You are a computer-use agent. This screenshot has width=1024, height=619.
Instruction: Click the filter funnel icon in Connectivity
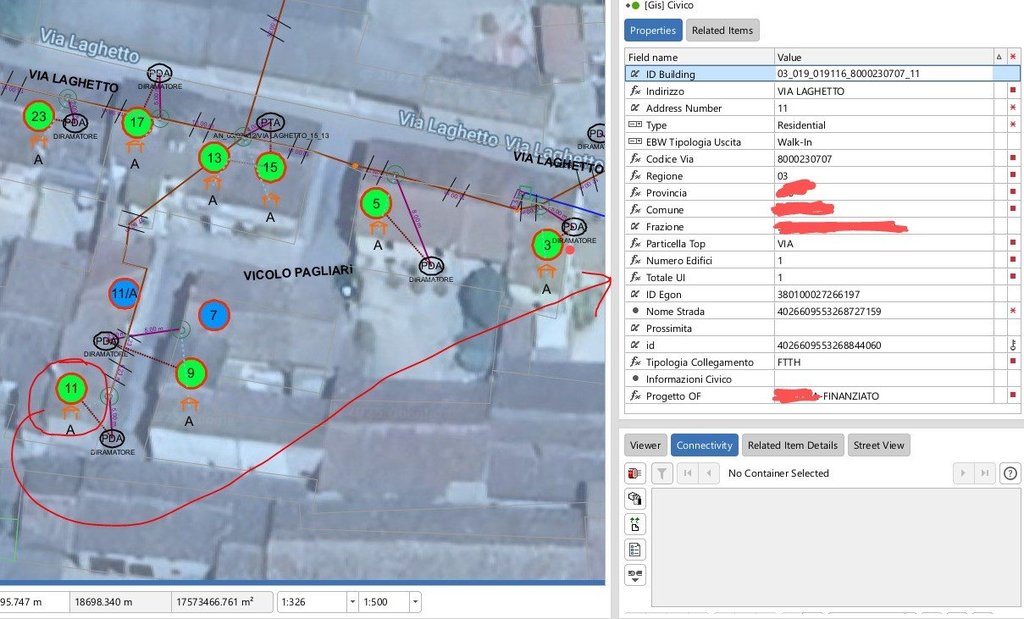[662, 473]
